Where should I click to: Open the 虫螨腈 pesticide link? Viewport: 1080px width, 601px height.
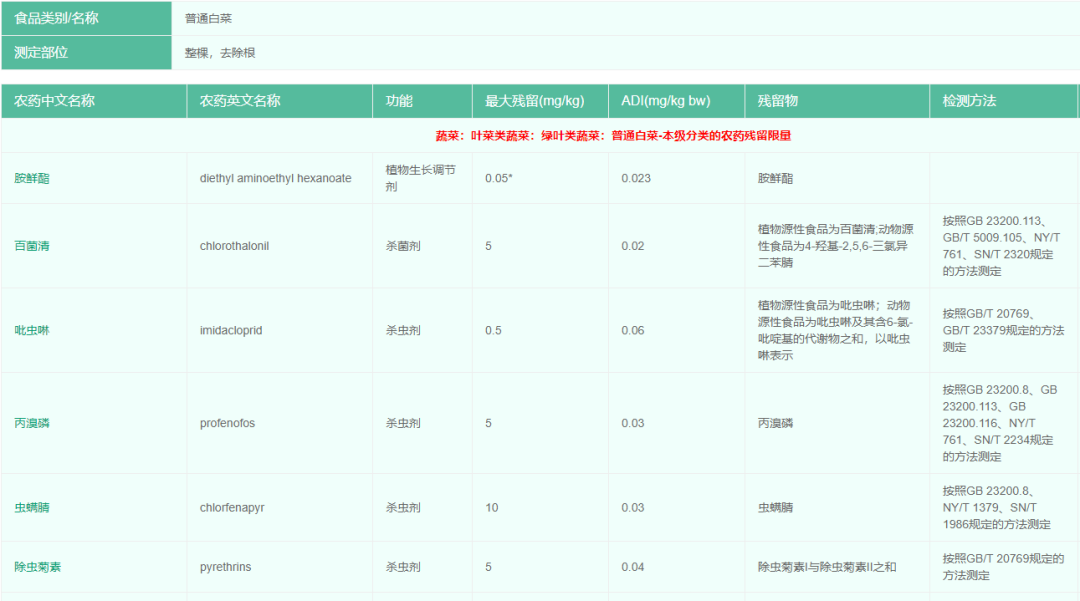pos(32,507)
